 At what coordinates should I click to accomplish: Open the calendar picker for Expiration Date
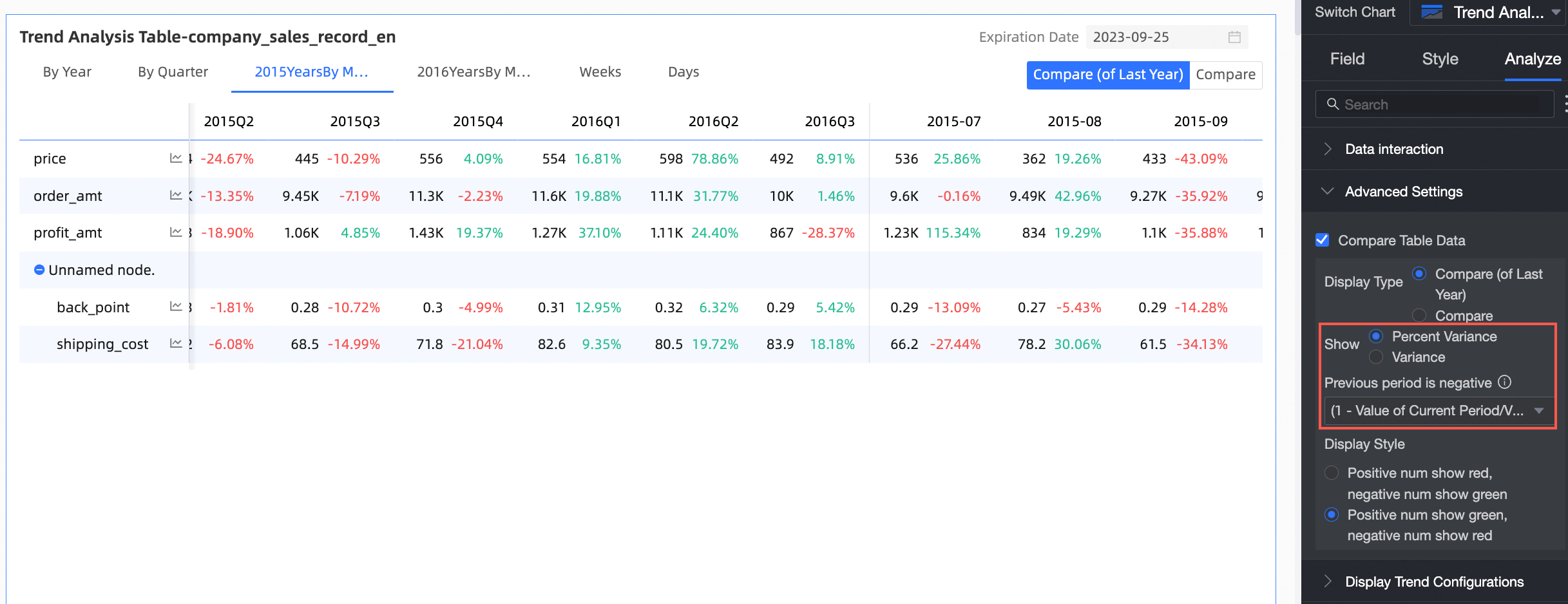[x=1234, y=37]
